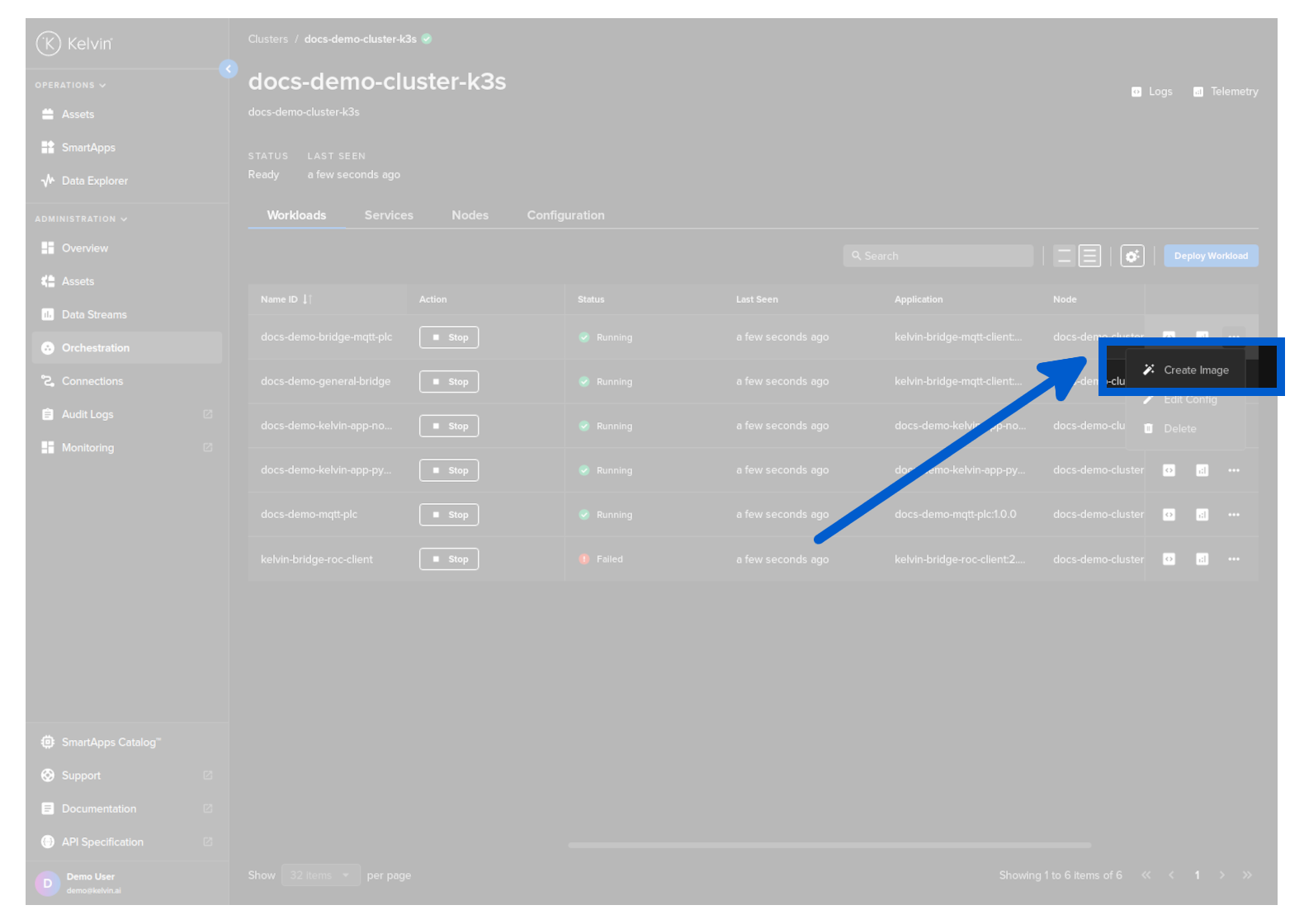Open more options for docs-demo-kelvin-app-py row
This screenshot has height=924, width=1304.
[x=1233, y=470]
